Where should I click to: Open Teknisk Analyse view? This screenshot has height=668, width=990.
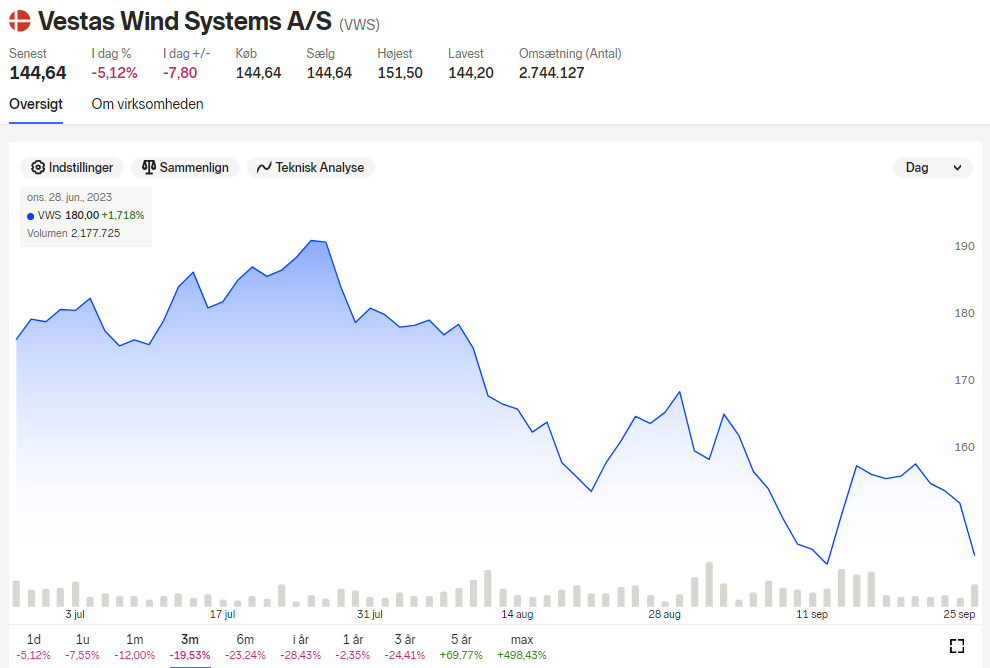(311, 167)
